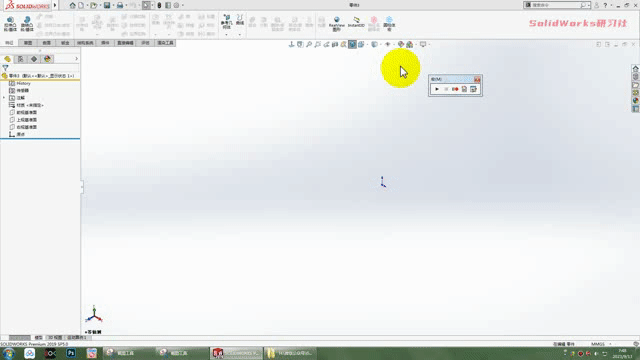
Task: Click the filter funnel icon in the feature tree
Action: pos(5,68)
